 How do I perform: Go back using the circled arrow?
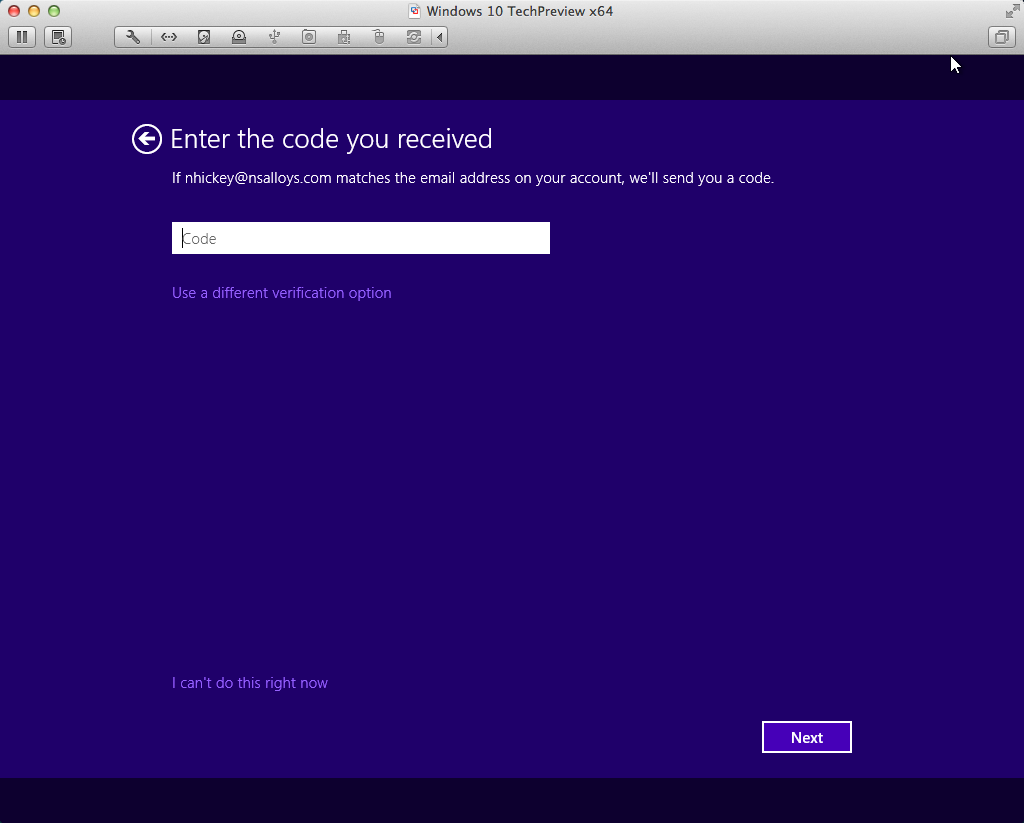[147, 139]
